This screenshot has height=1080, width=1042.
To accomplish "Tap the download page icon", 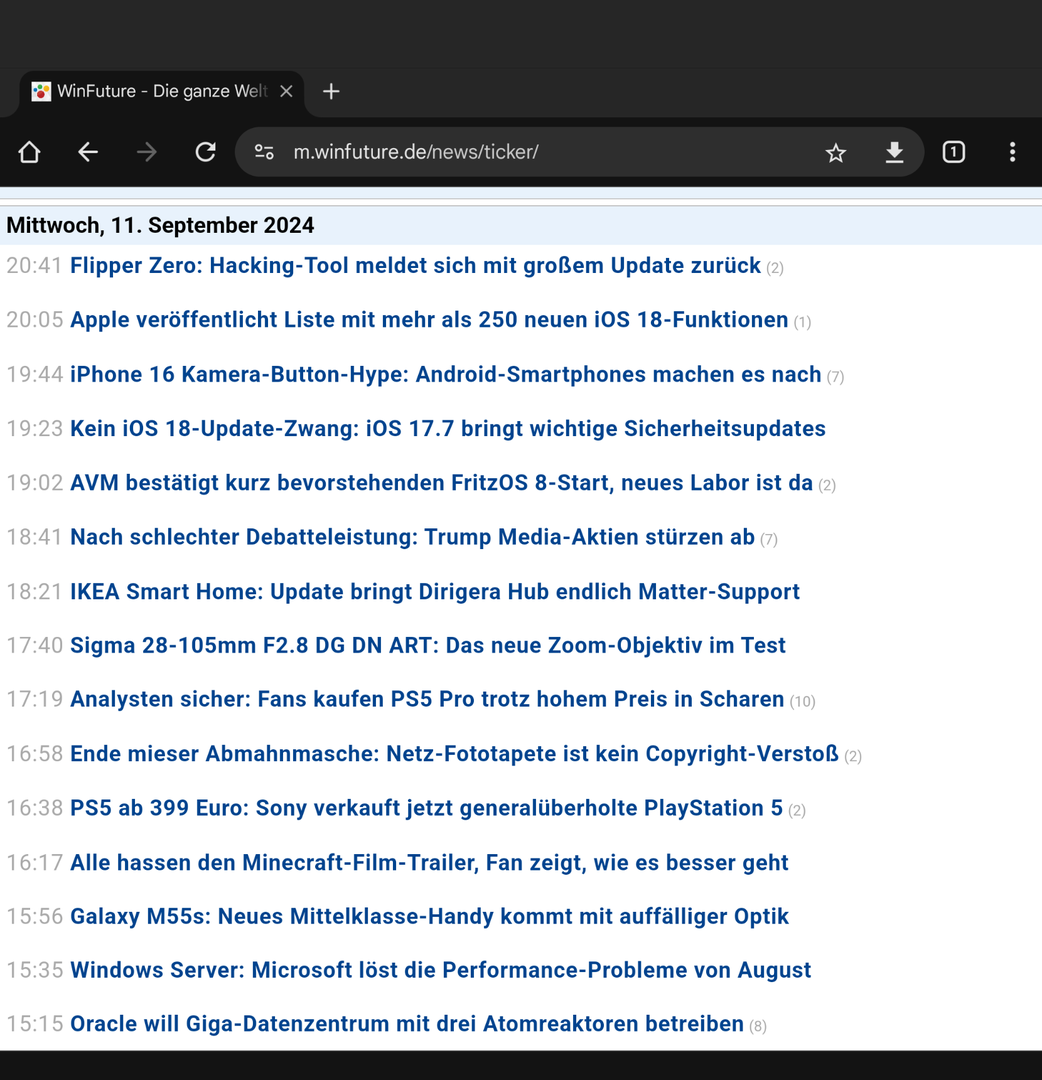I will point(894,152).
